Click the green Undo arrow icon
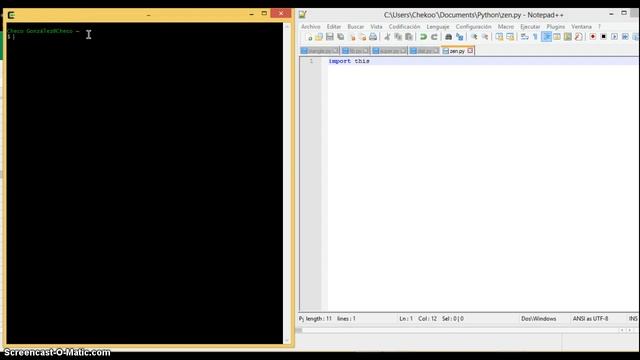The height and width of the screenshot is (360, 640). 423,37
